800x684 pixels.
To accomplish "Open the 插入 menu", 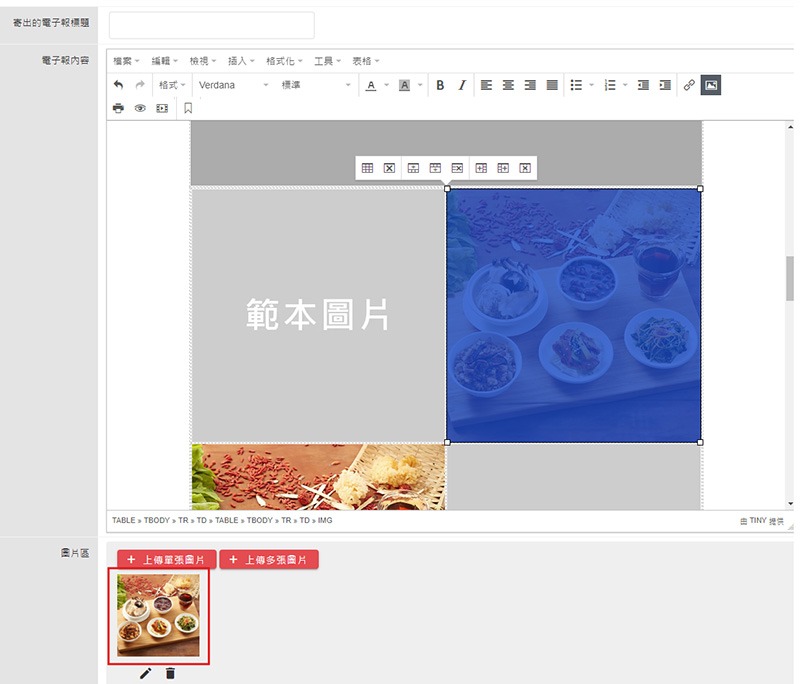I will coord(241,61).
